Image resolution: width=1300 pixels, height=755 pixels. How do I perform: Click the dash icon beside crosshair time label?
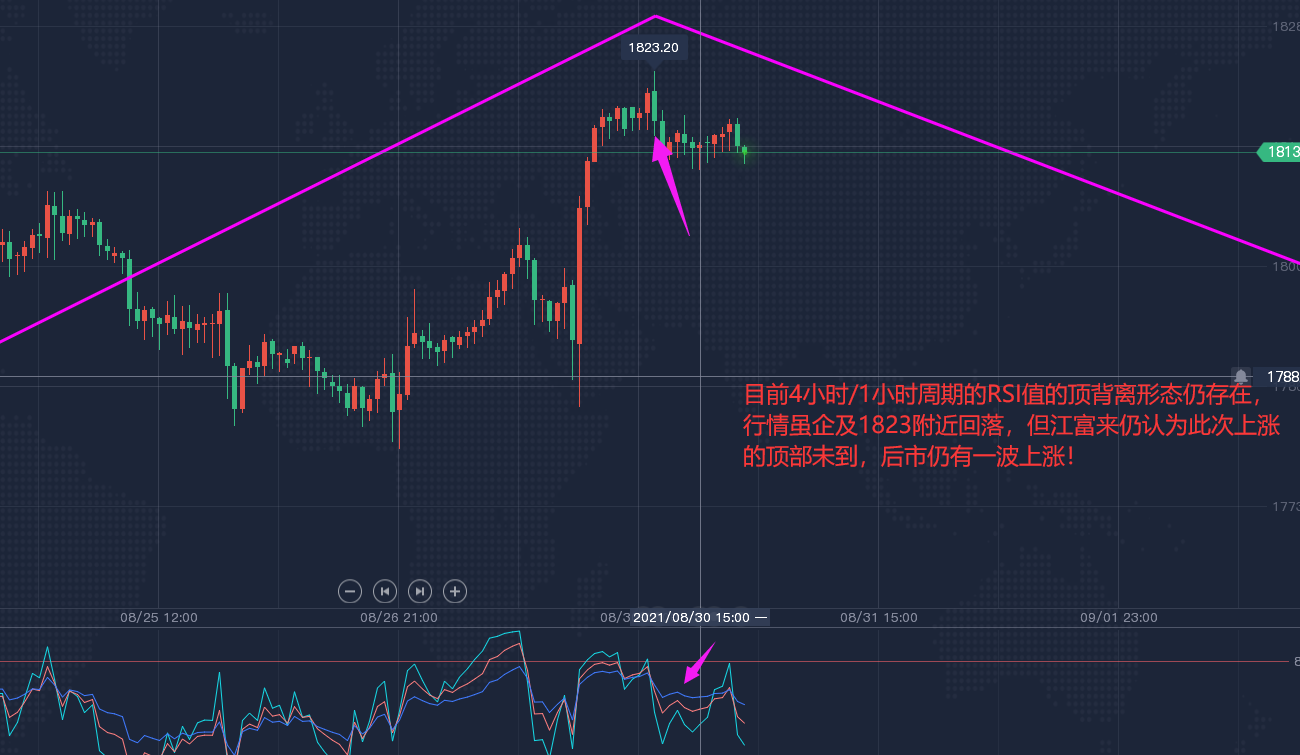coord(761,618)
